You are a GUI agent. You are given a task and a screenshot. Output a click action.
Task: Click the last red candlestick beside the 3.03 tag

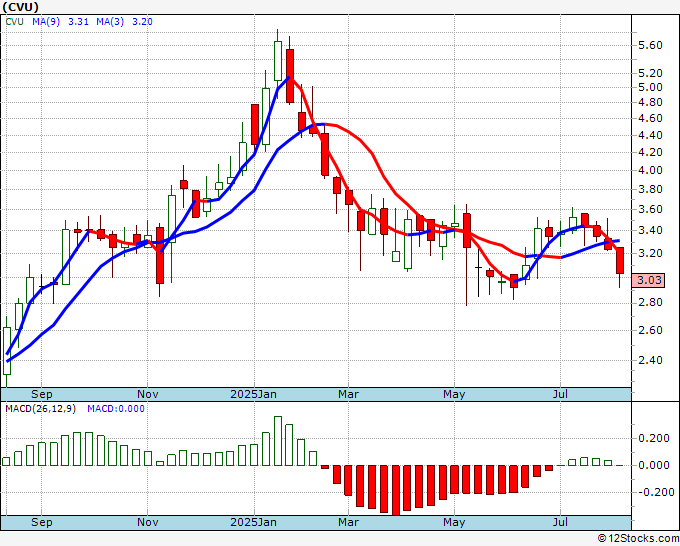pos(620,261)
